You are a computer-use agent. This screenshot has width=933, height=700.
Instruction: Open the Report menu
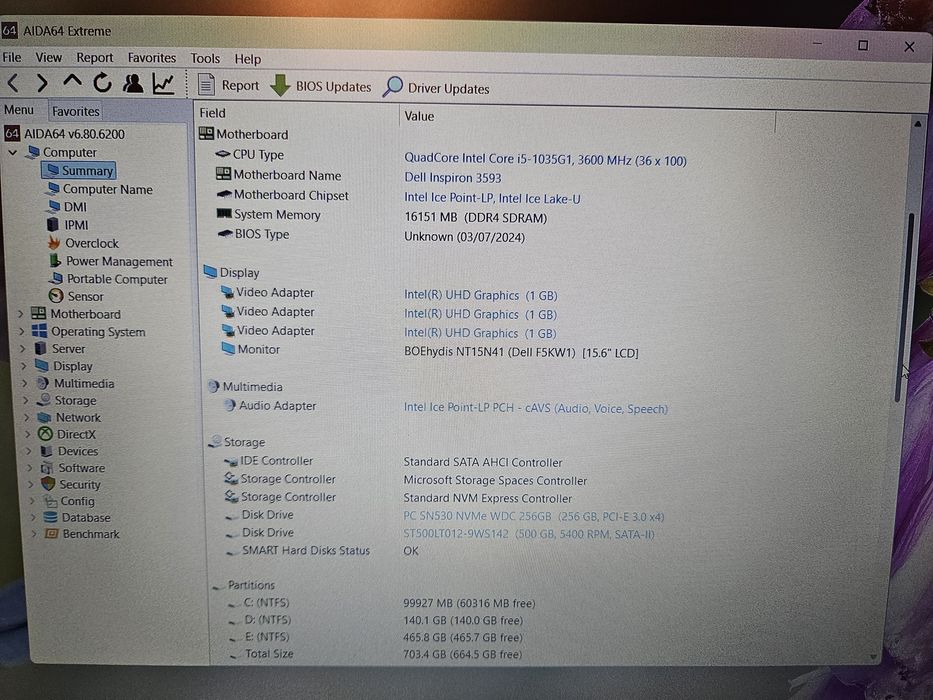click(95, 58)
